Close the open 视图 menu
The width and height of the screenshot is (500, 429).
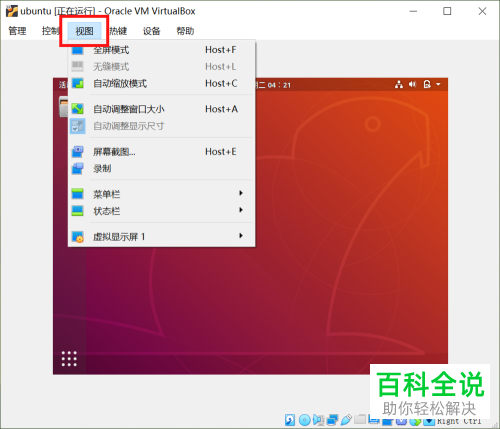point(84,31)
